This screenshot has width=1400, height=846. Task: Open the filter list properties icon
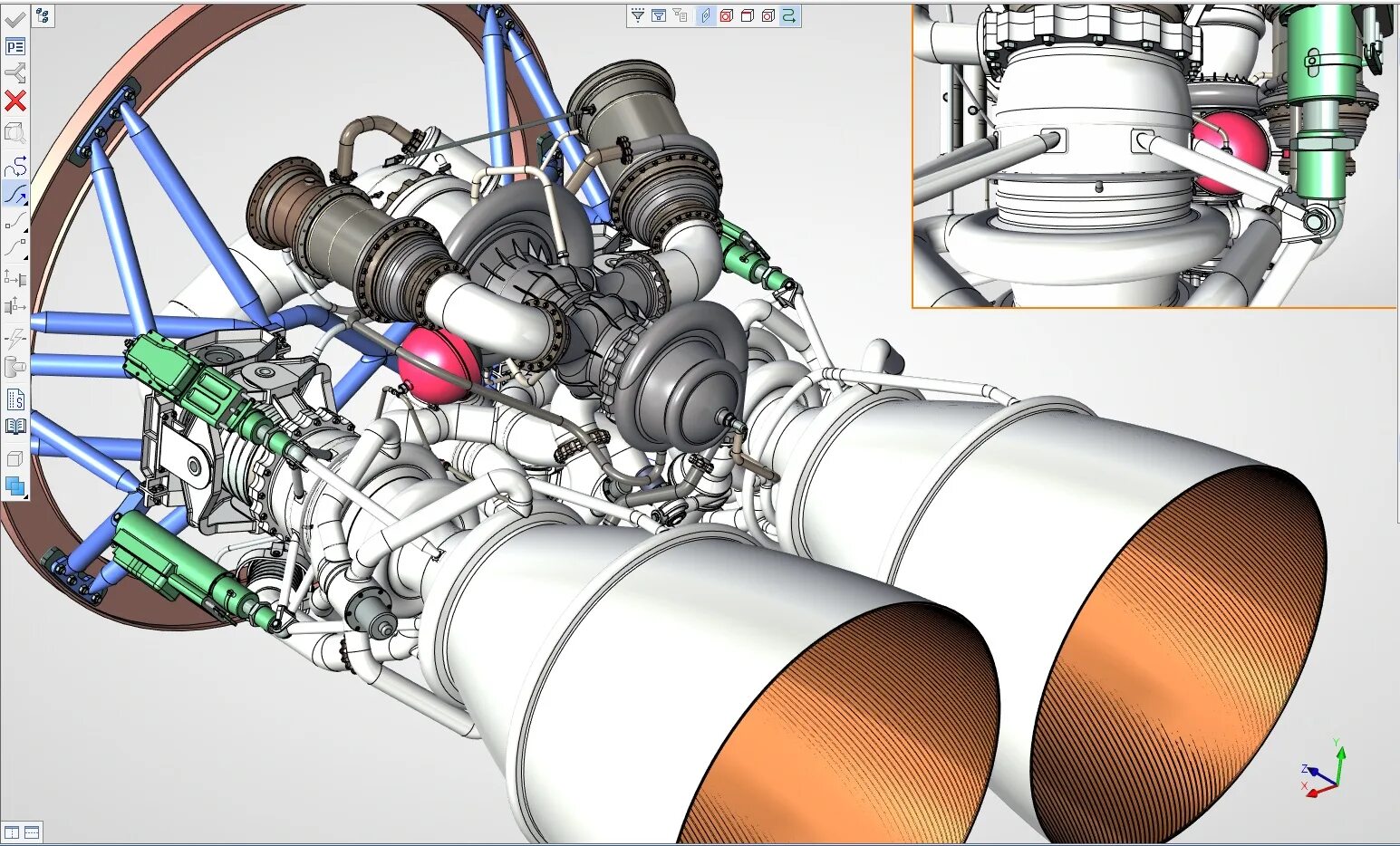tap(680, 15)
